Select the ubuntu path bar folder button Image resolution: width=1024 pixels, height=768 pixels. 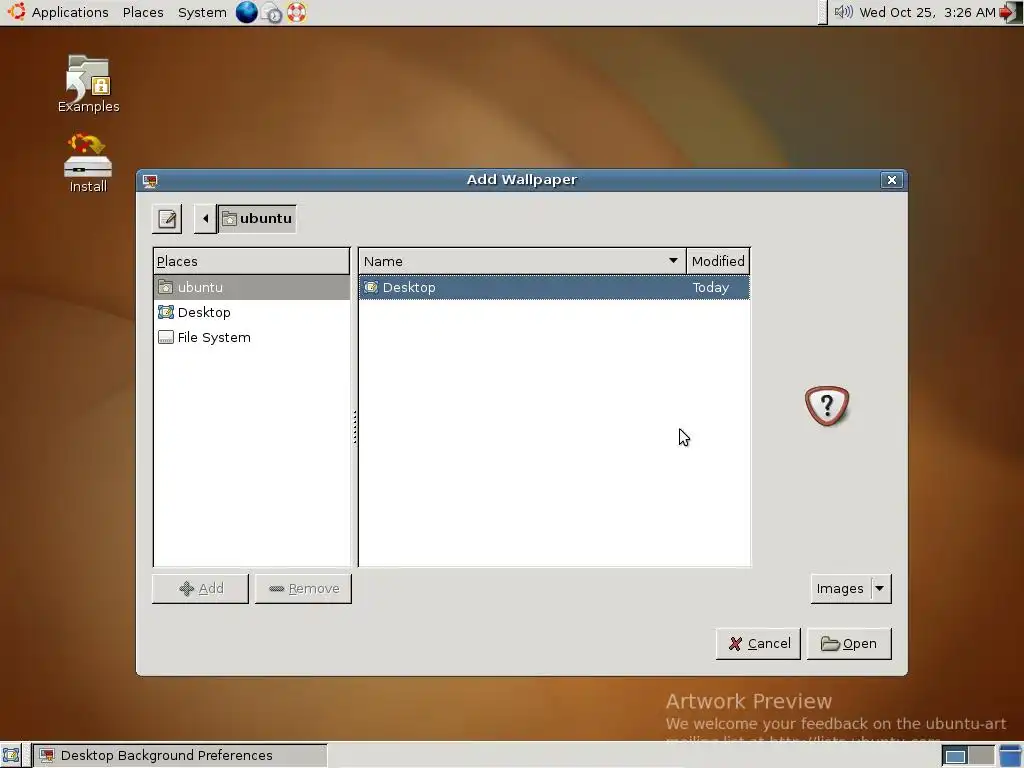coord(257,218)
